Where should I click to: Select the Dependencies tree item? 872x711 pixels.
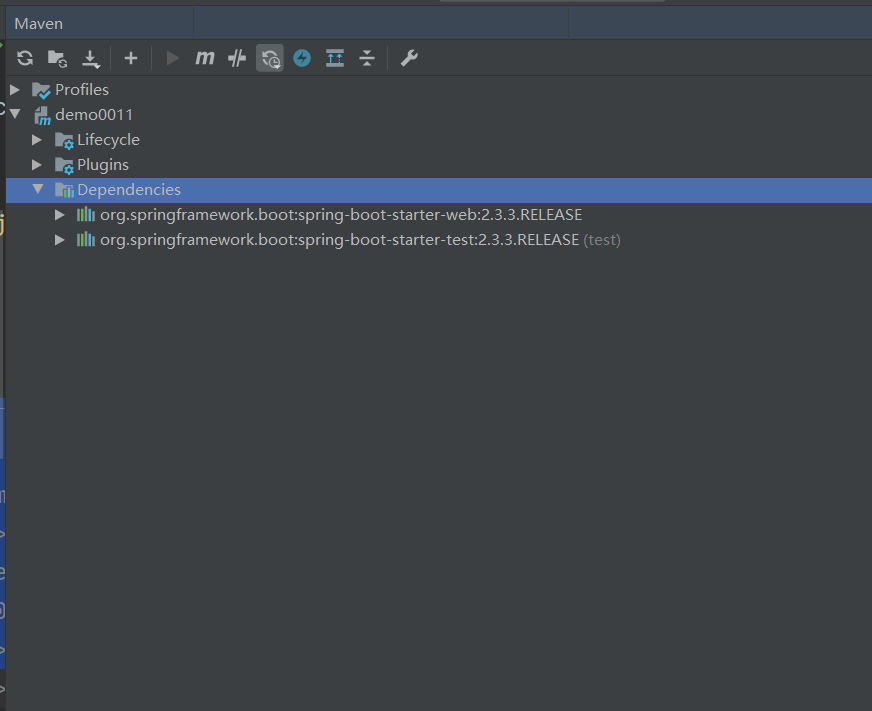pyautogui.click(x=127, y=189)
